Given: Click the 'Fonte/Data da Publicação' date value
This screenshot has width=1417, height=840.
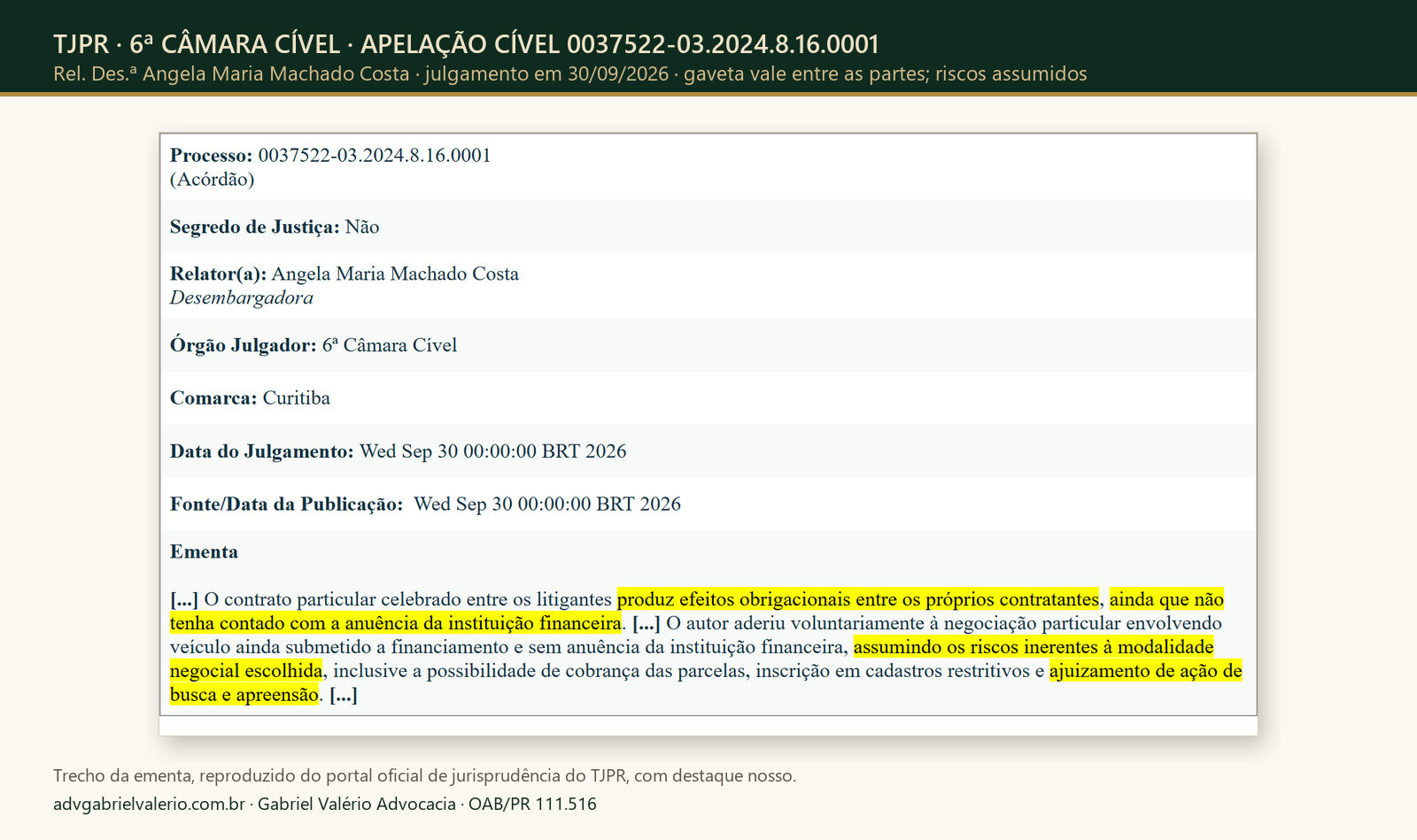Looking at the screenshot, I should click(547, 505).
